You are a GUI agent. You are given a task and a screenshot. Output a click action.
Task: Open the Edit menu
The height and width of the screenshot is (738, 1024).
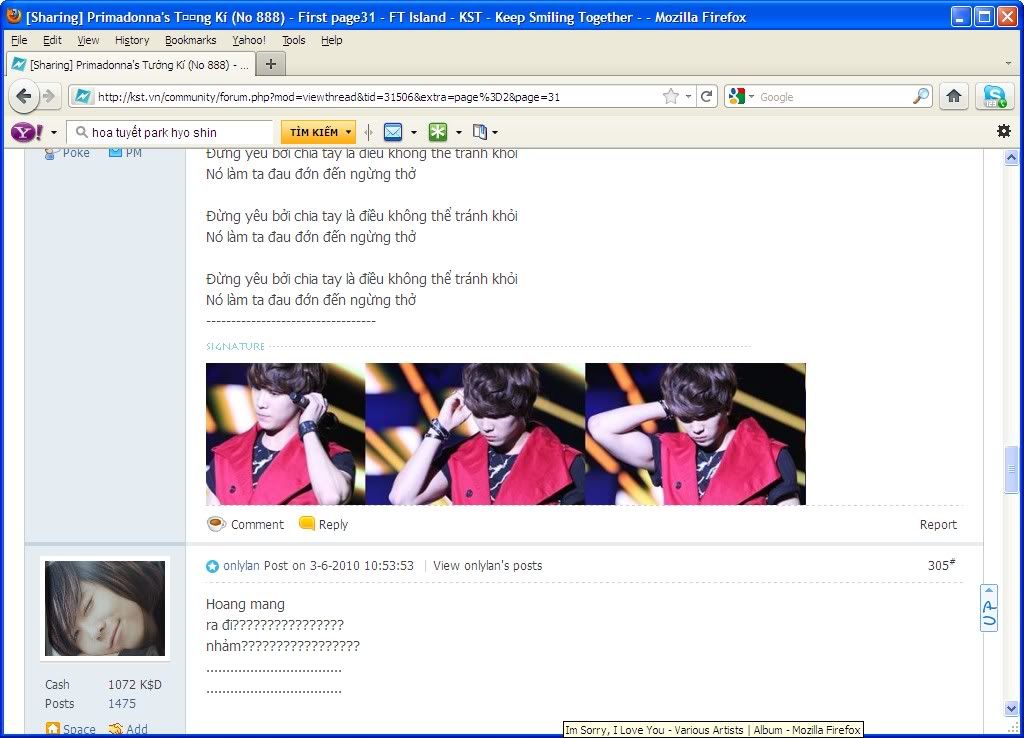point(52,40)
